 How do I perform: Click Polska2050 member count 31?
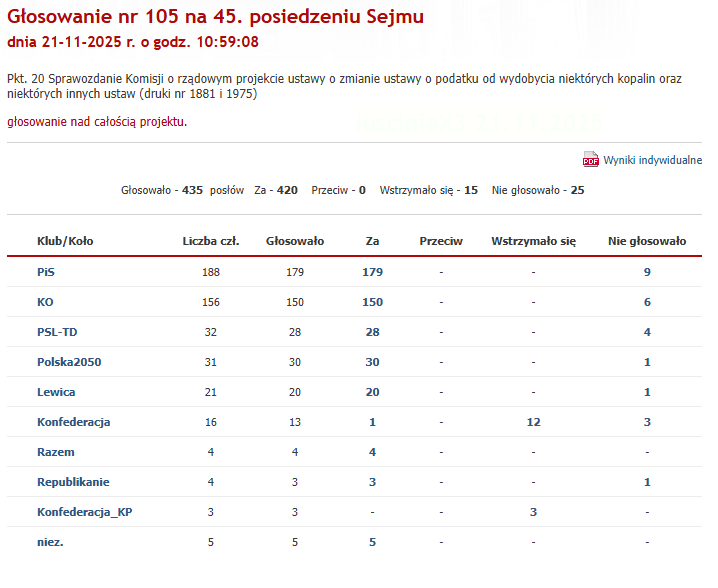[x=211, y=362]
